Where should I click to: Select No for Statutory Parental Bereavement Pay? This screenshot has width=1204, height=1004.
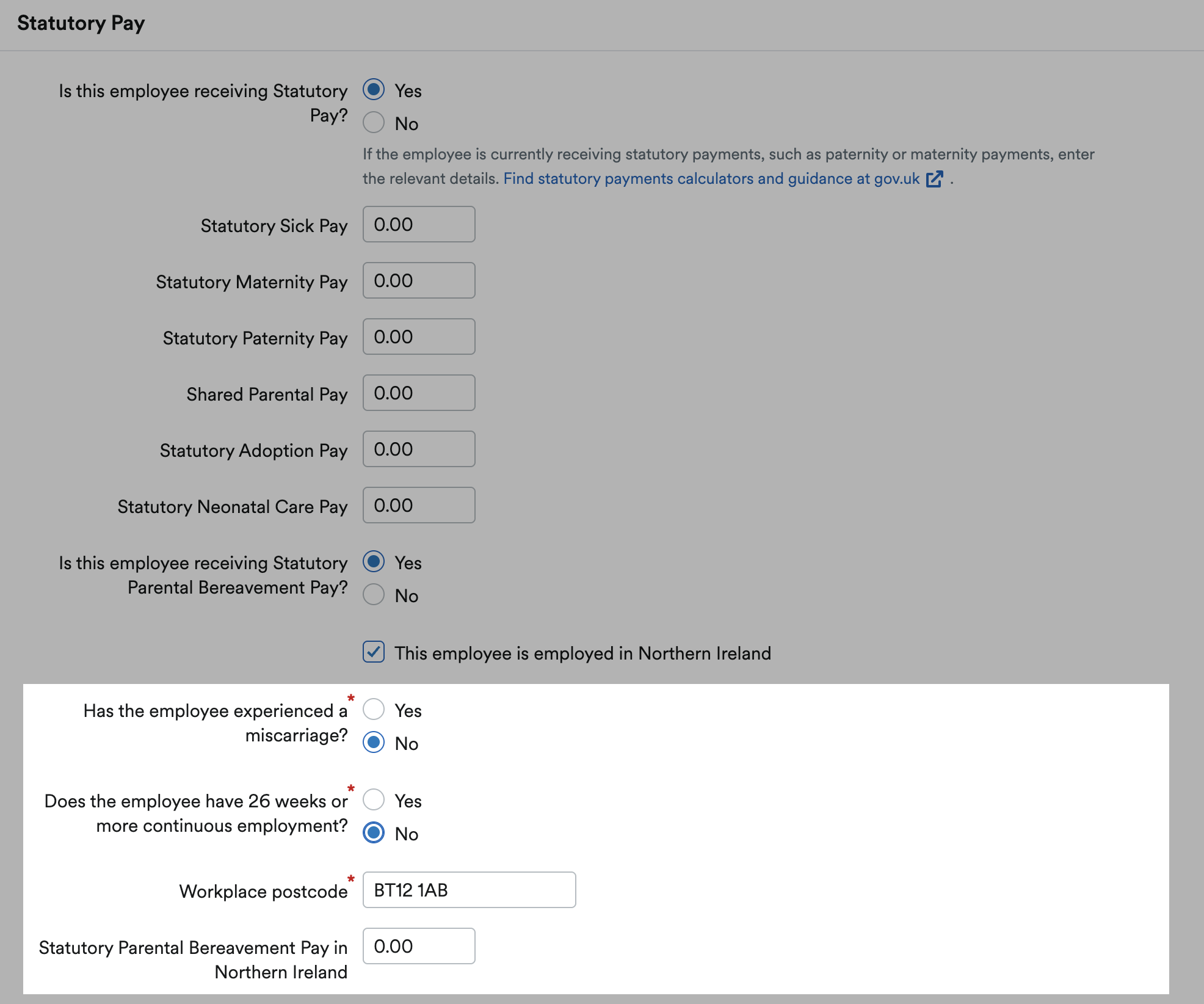coord(374,595)
